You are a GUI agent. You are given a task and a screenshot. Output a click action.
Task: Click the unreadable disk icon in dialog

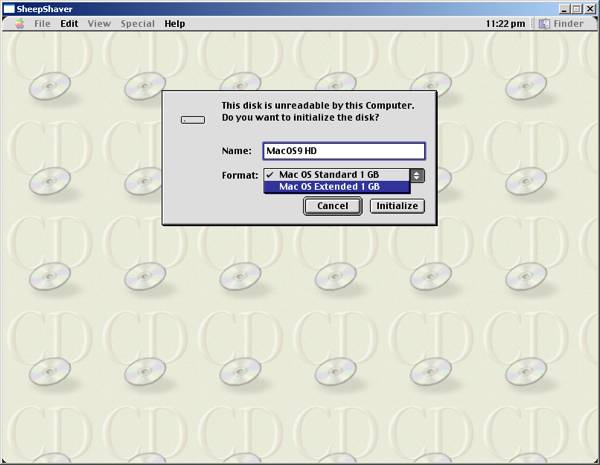pyautogui.click(x=192, y=120)
